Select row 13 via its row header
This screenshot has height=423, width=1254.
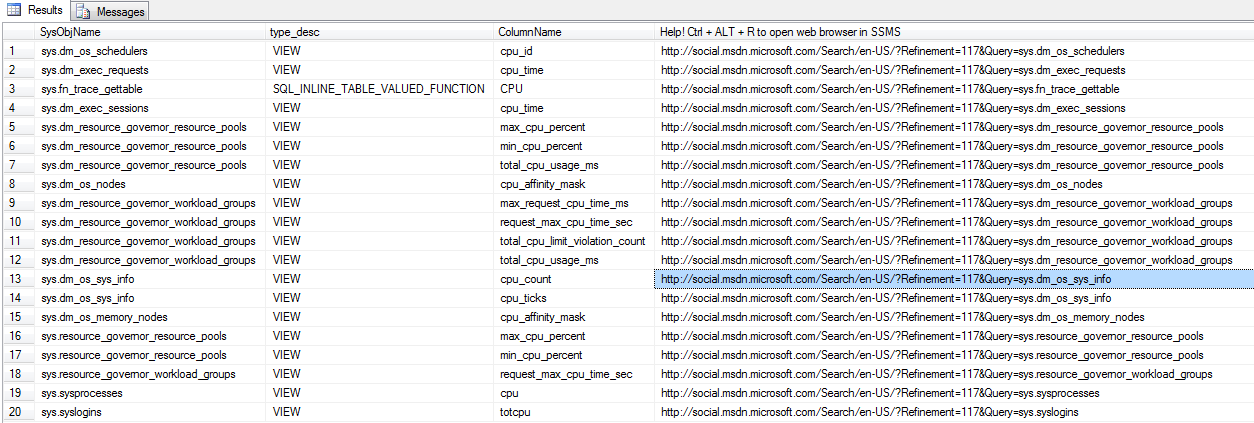(x=14, y=279)
